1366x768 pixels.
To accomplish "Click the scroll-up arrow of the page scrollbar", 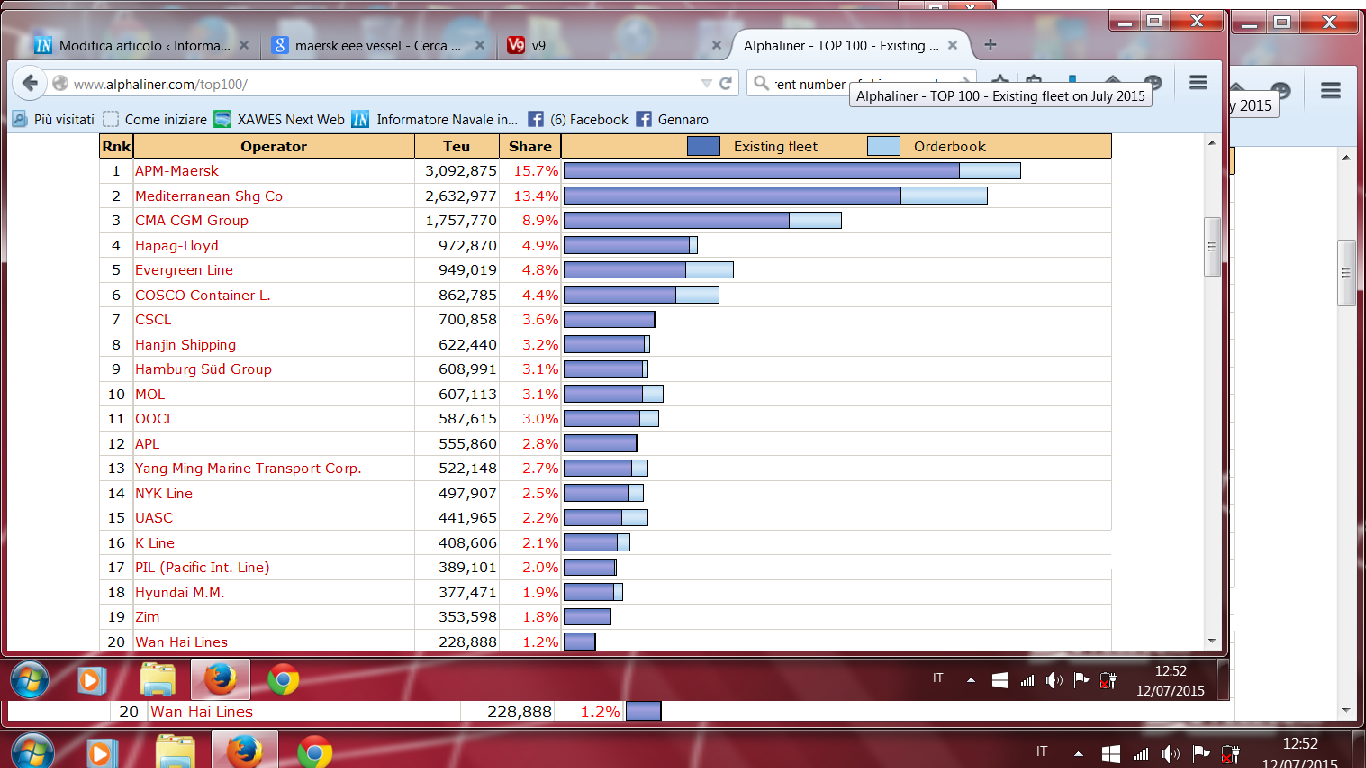I will [1212, 141].
